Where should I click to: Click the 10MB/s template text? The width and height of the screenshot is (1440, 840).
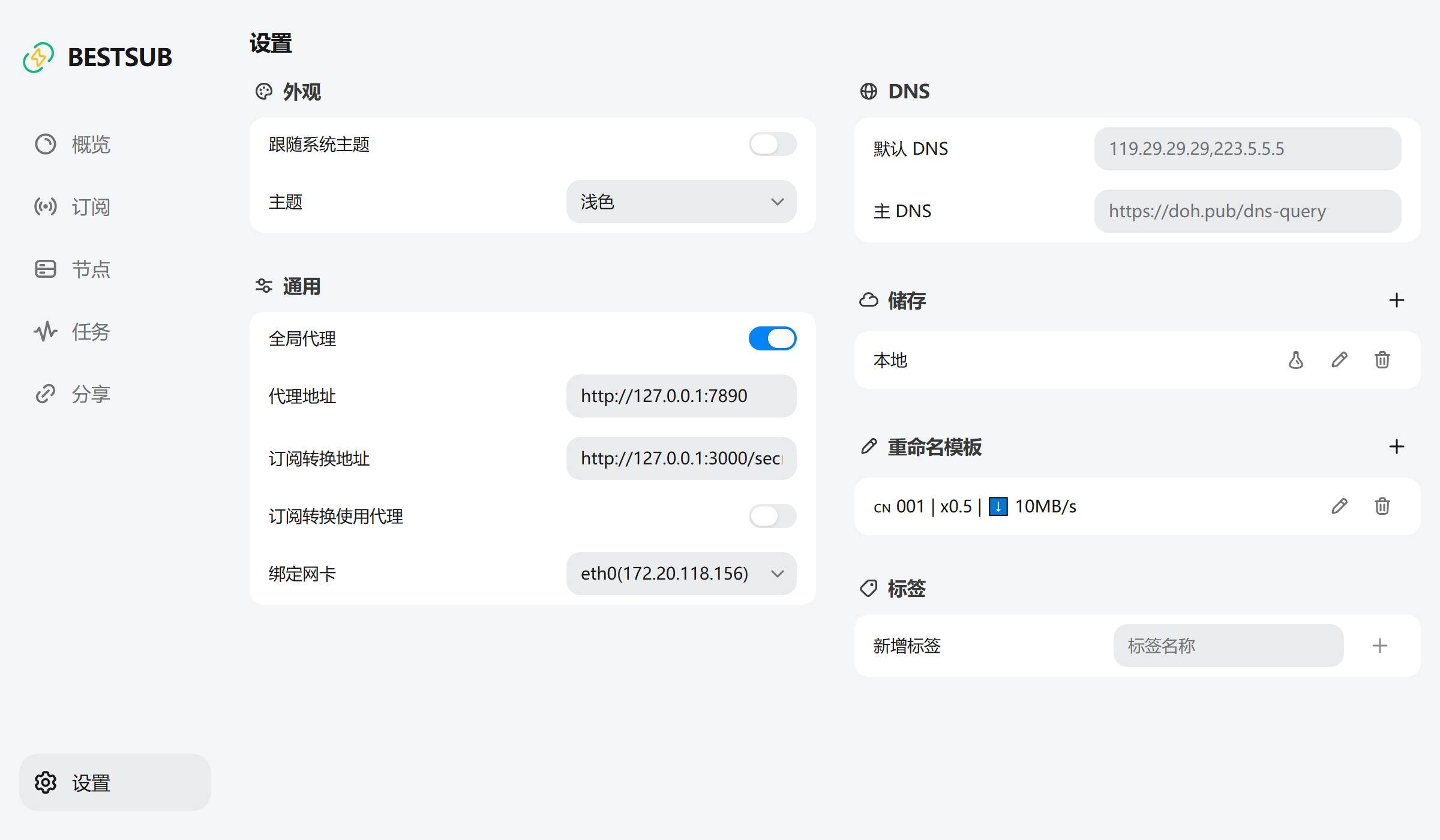click(1046, 506)
